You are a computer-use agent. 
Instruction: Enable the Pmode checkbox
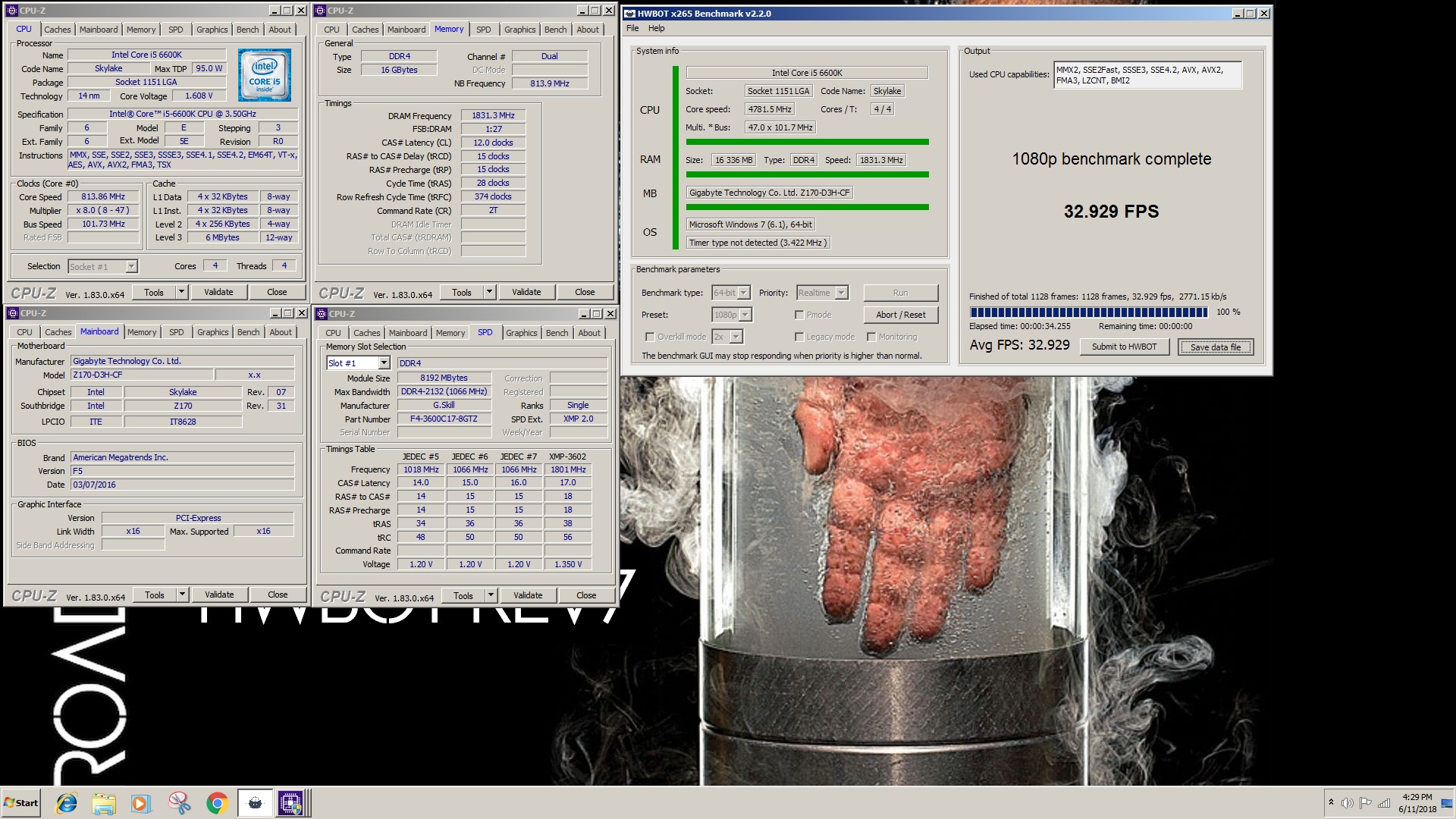coord(799,315)
